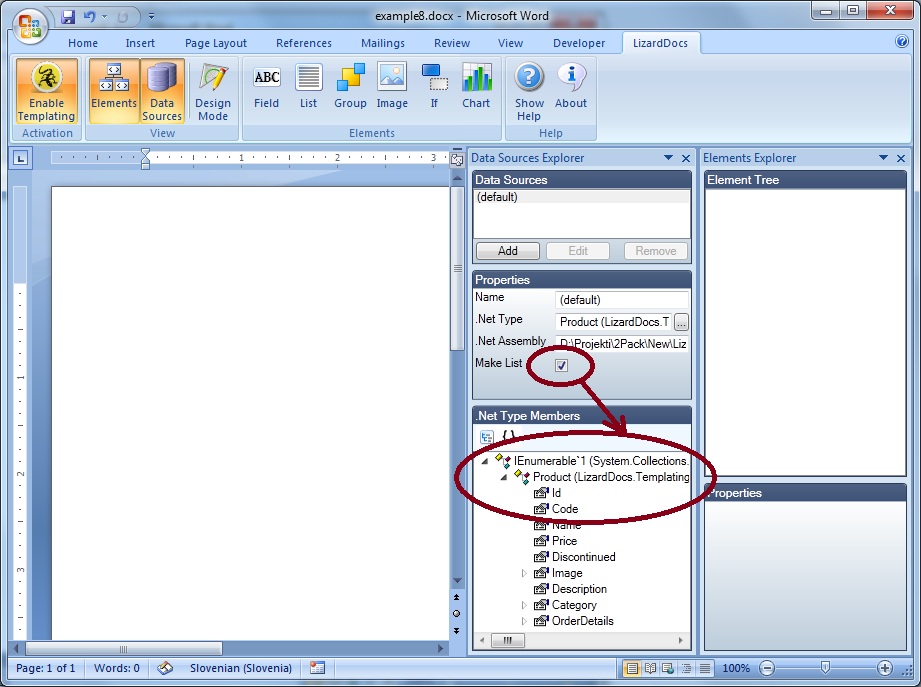The width and height of the screenshot is (921, 687).
Task: Toggle the ruler view button above scrollbar
Action: [456, 159]
